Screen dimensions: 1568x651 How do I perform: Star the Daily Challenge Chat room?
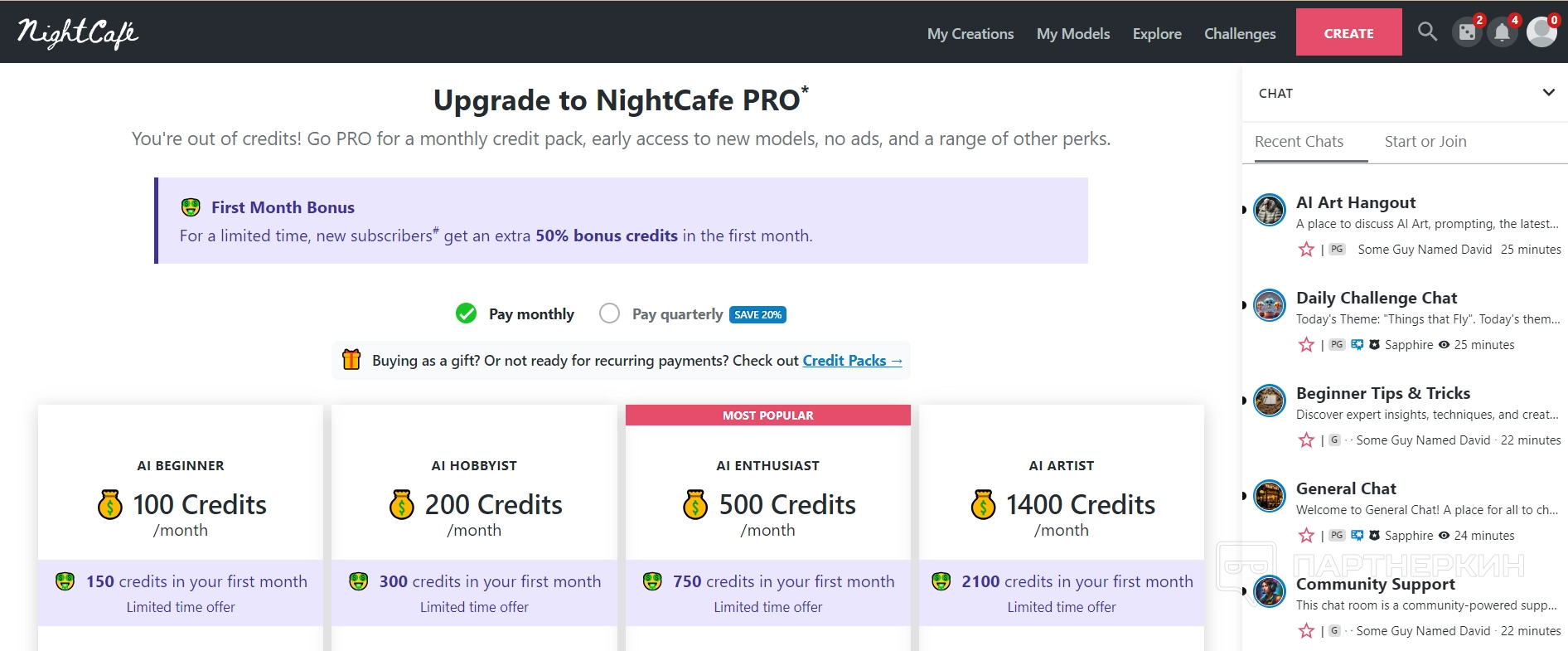pos(1306,345)
